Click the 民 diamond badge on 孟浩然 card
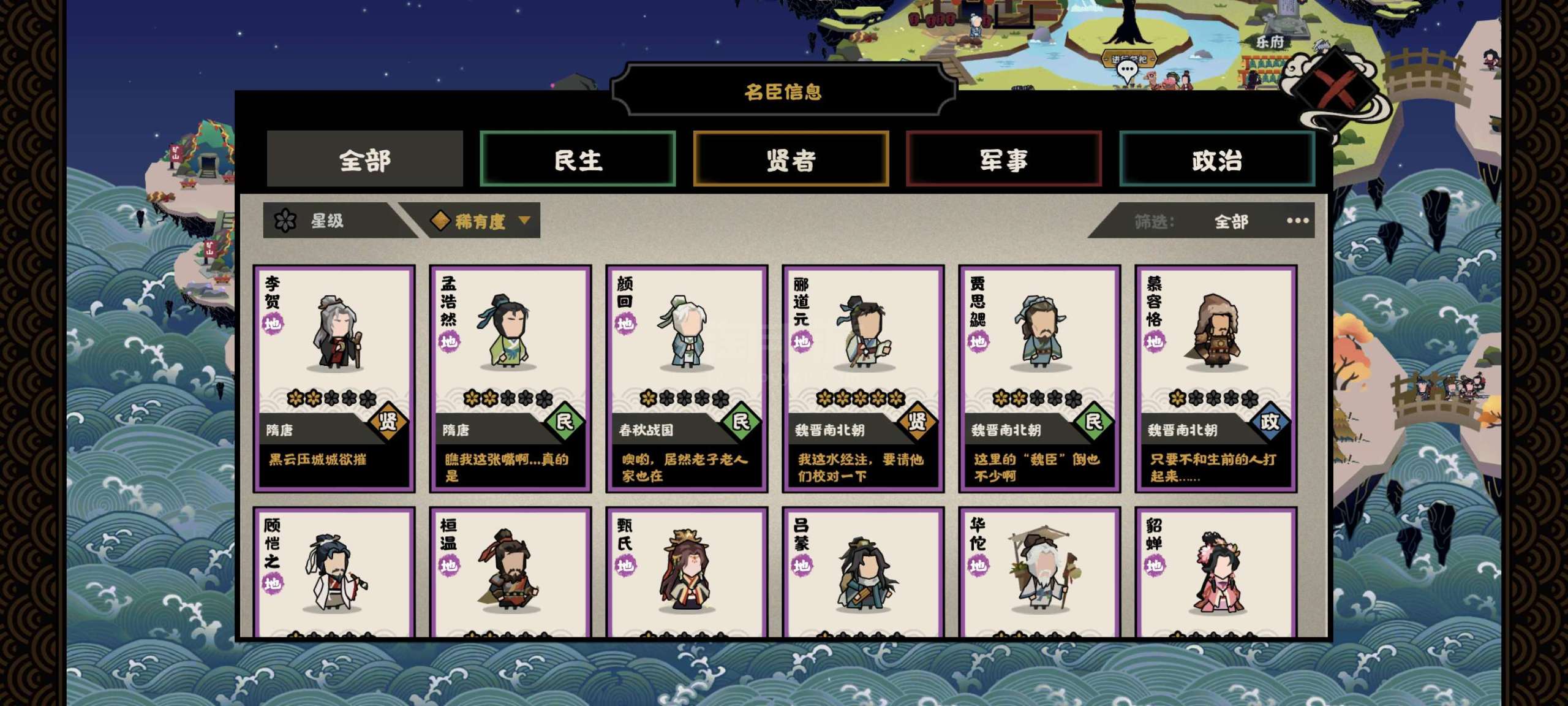The image size is (1568, 706). point(565,421)
